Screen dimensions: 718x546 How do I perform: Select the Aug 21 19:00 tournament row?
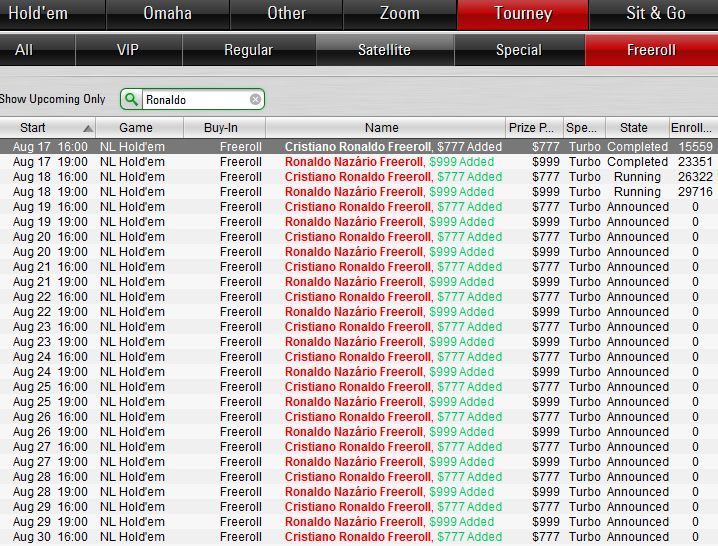pos(359,282)
